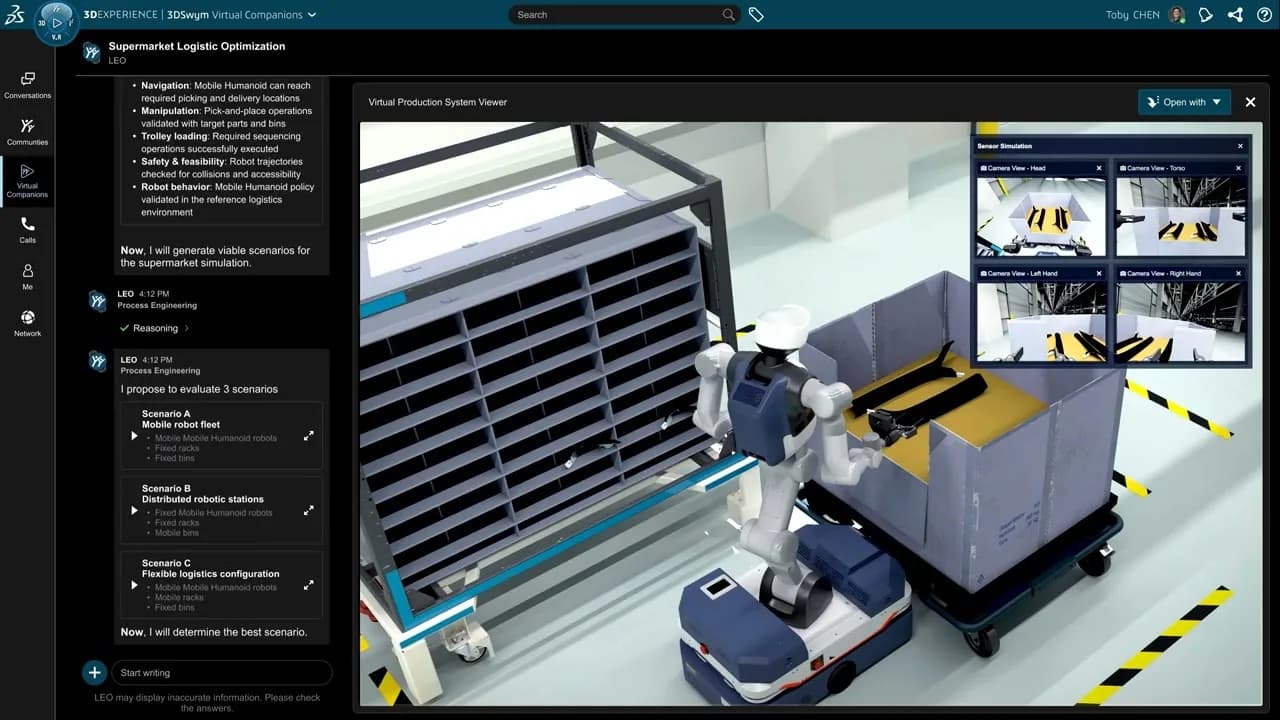Open the Conversations sidebar item

(27, 85)
